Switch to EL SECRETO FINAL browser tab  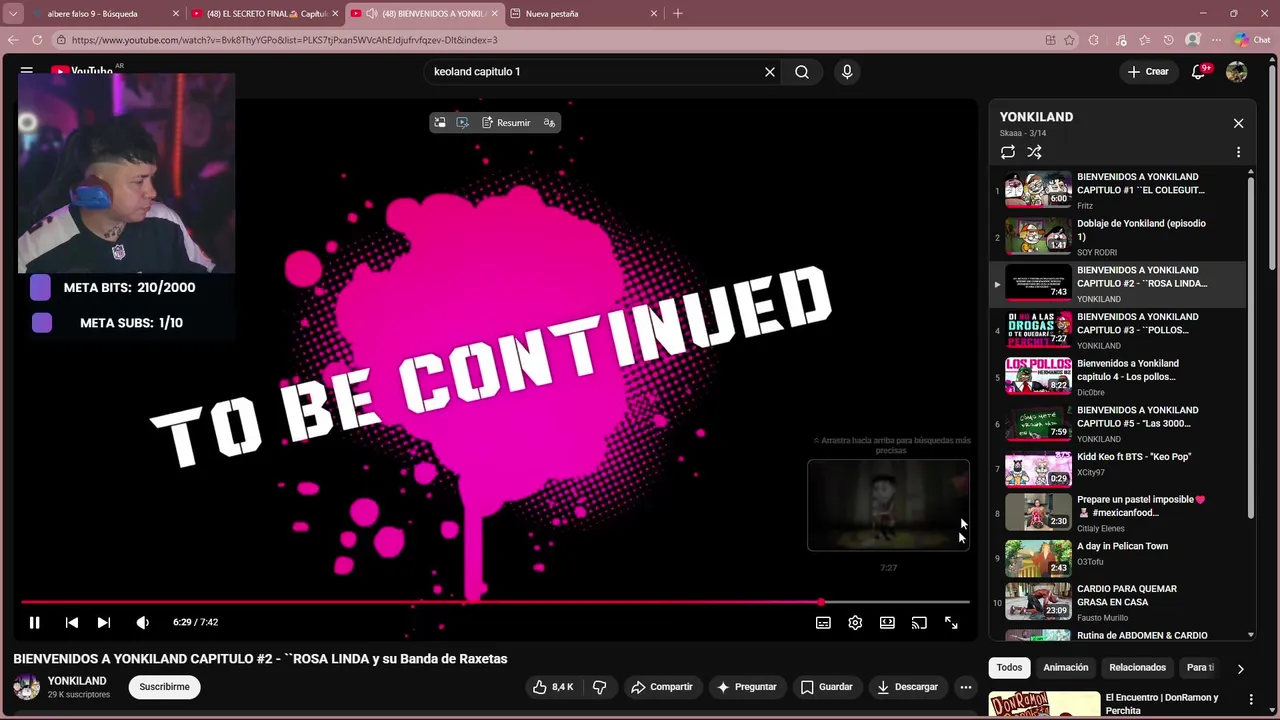264,14
